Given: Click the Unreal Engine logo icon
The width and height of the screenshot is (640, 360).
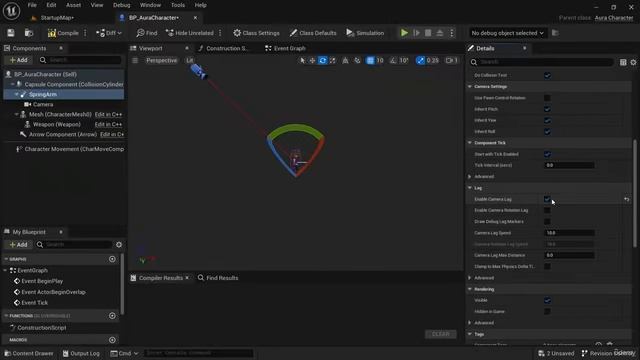Looking at the screenshot, I should point(11,11).
